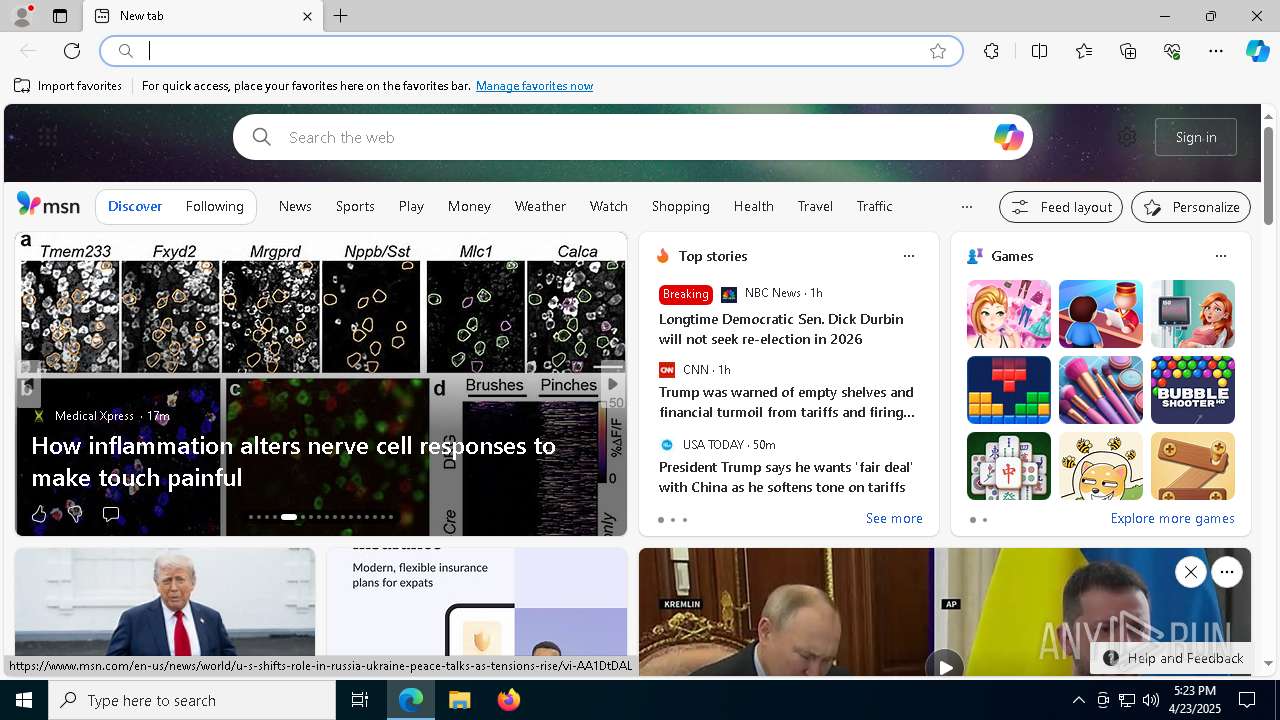The height and width of the screenshot is (720, 1280).
Task: Open Split screen icon
Action: click(1039, 51)
